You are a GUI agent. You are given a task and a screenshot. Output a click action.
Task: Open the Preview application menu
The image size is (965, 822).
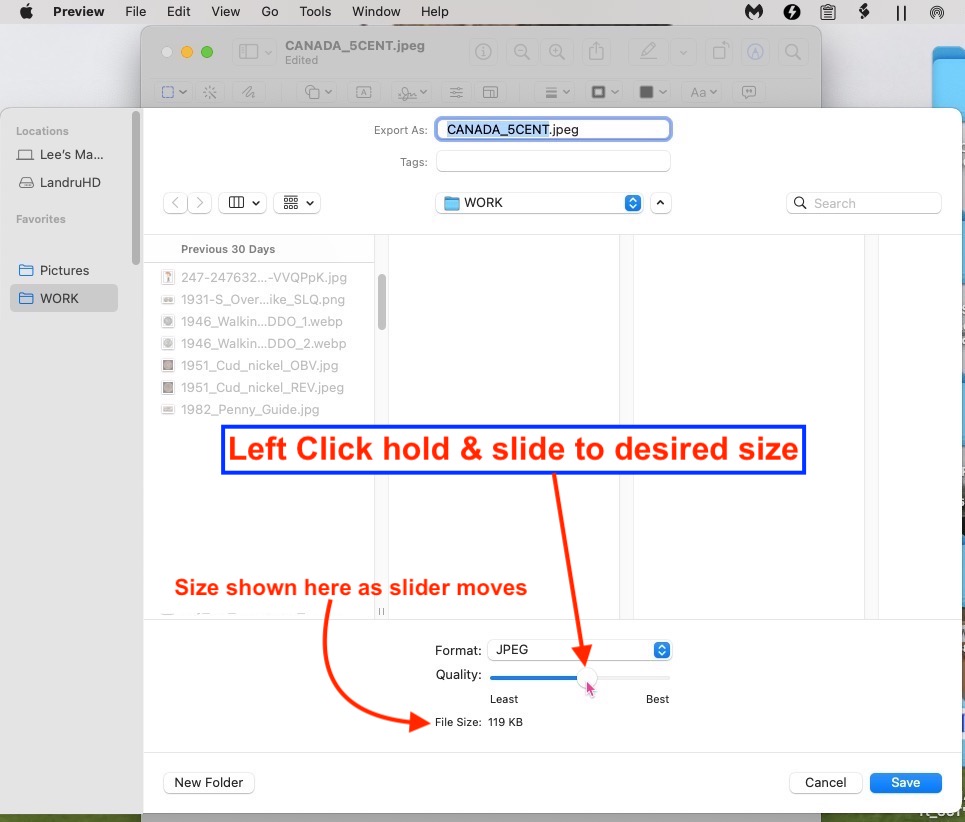coord(78,12)
